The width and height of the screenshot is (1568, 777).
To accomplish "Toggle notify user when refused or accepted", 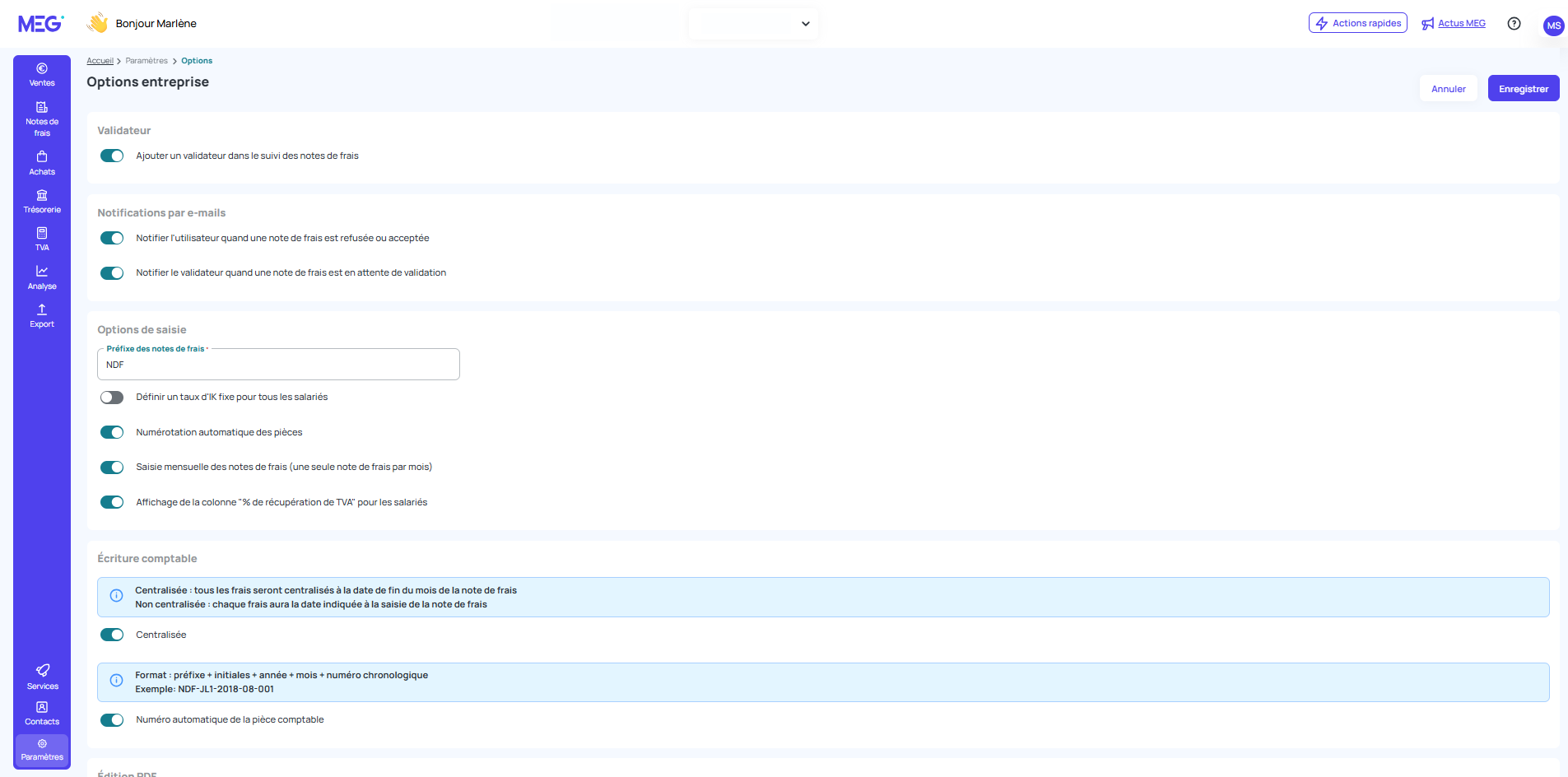I will [x=112, y=239].
